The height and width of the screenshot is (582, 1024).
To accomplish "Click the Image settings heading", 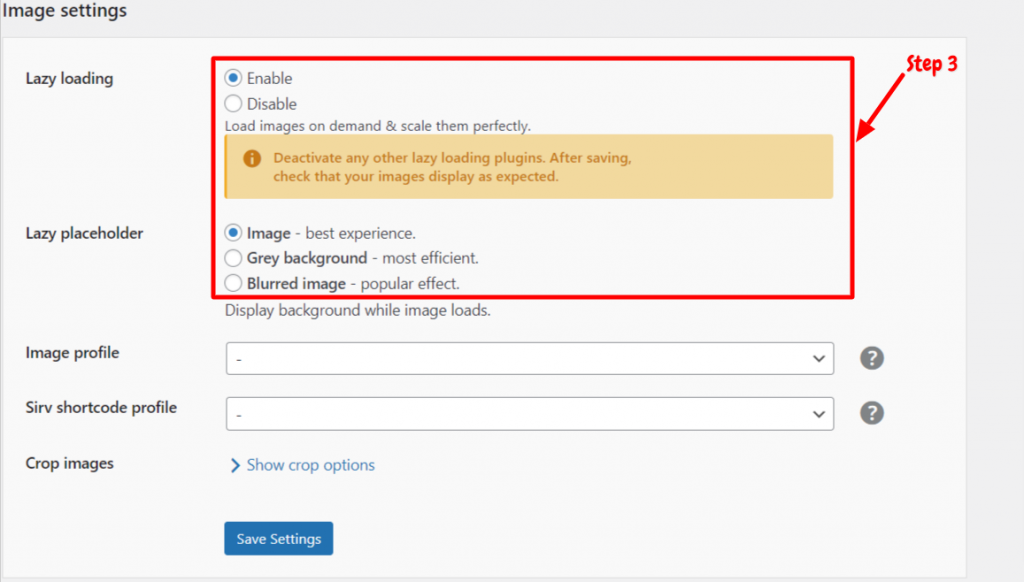I will [x=65, y=10].
